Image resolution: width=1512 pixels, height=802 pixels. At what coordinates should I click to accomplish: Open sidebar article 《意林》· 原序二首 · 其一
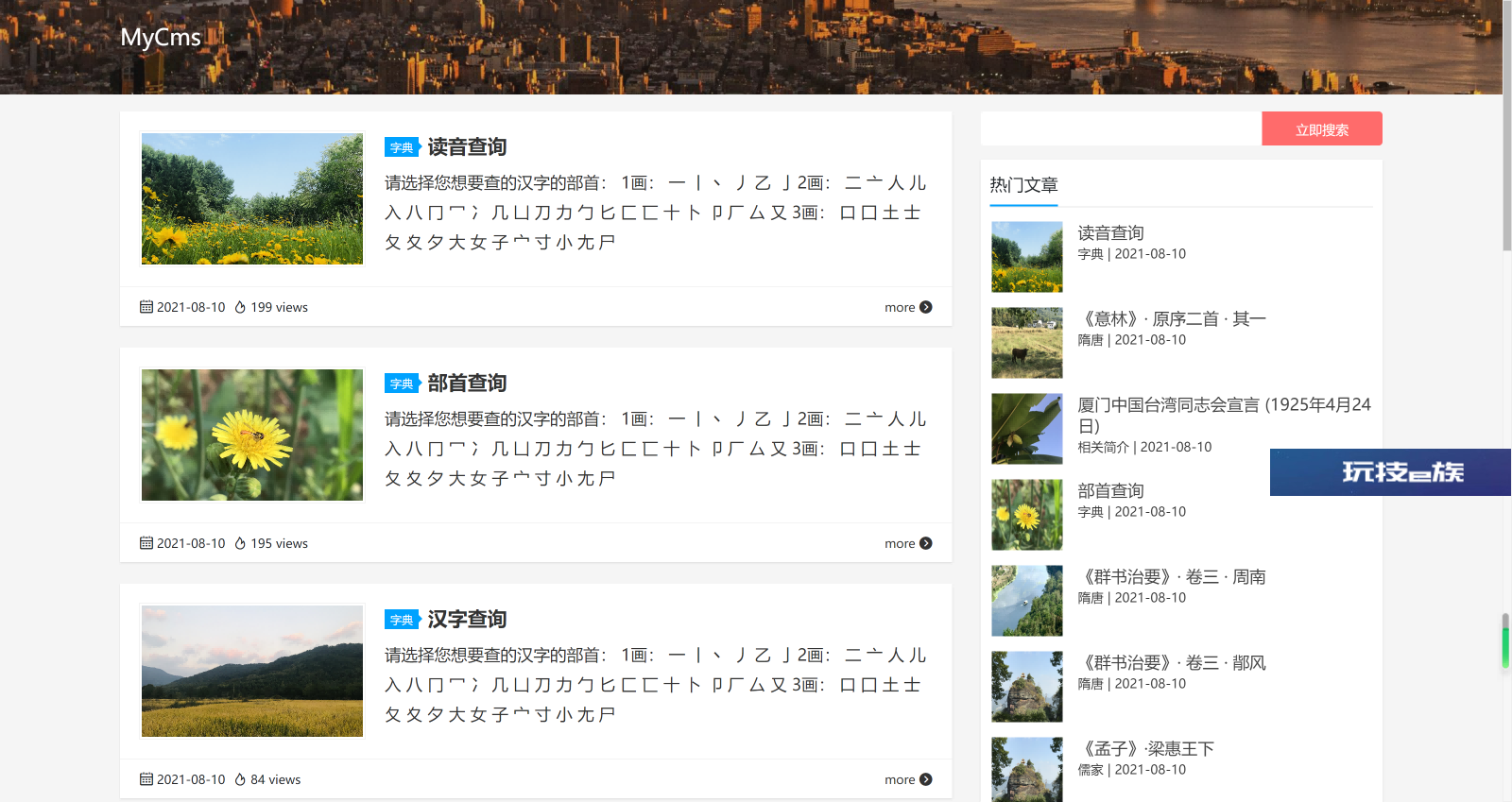[1172, 319]
